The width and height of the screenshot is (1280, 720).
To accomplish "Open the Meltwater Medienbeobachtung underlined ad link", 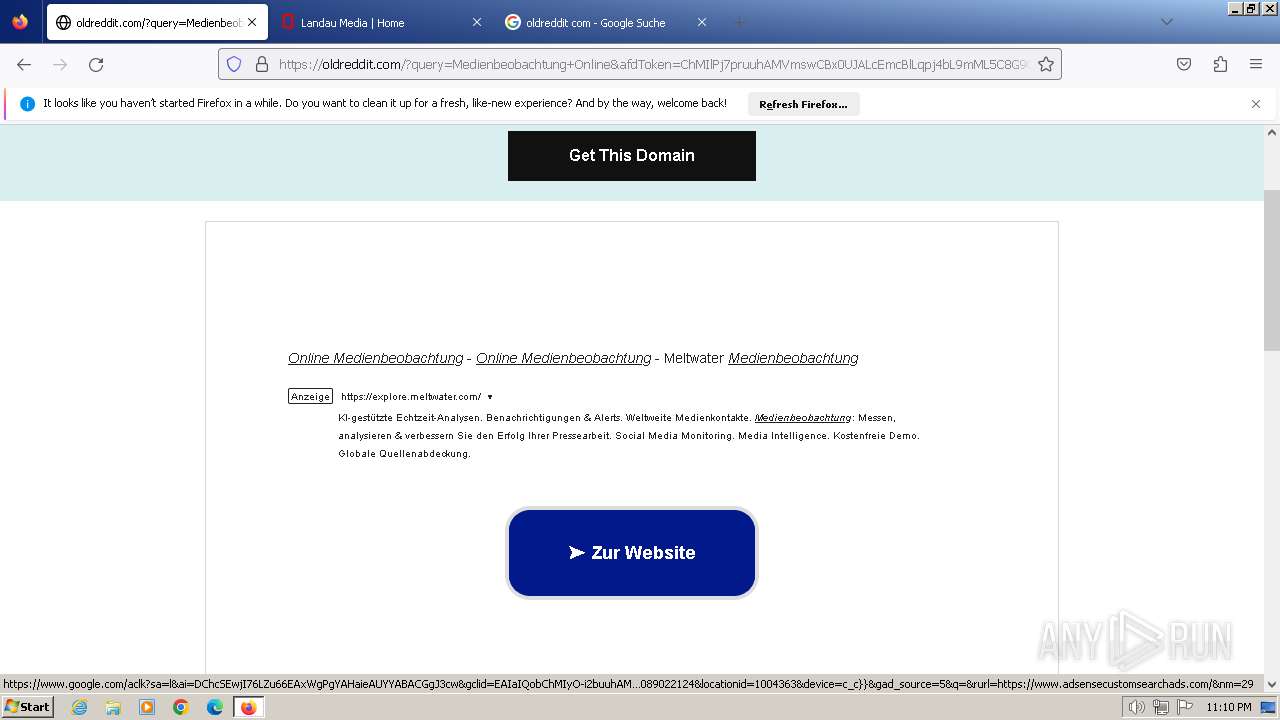I will (793, 358).
